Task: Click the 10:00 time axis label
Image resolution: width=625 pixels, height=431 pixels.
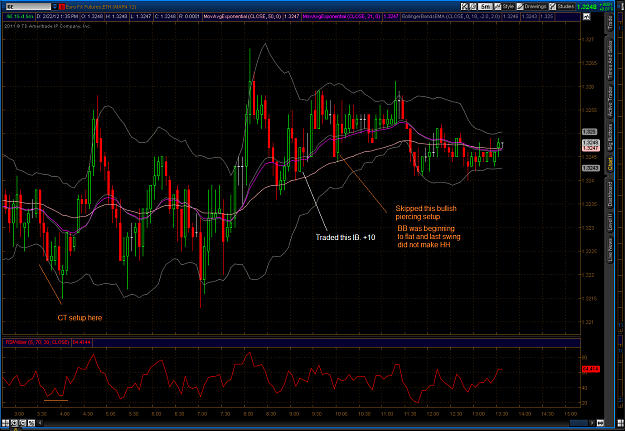Action: point(341,414)
